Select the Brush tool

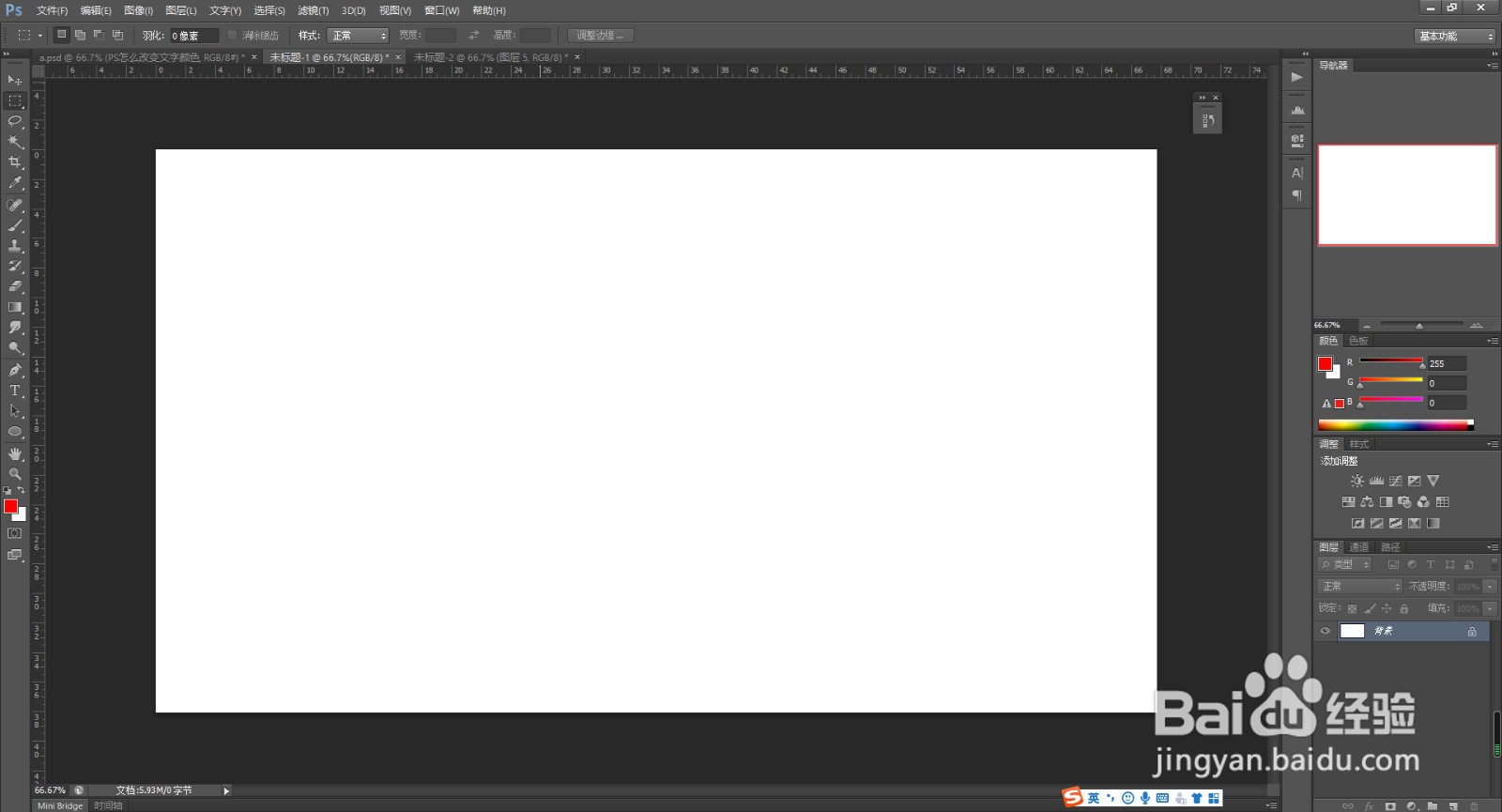[x=15, y=225]
